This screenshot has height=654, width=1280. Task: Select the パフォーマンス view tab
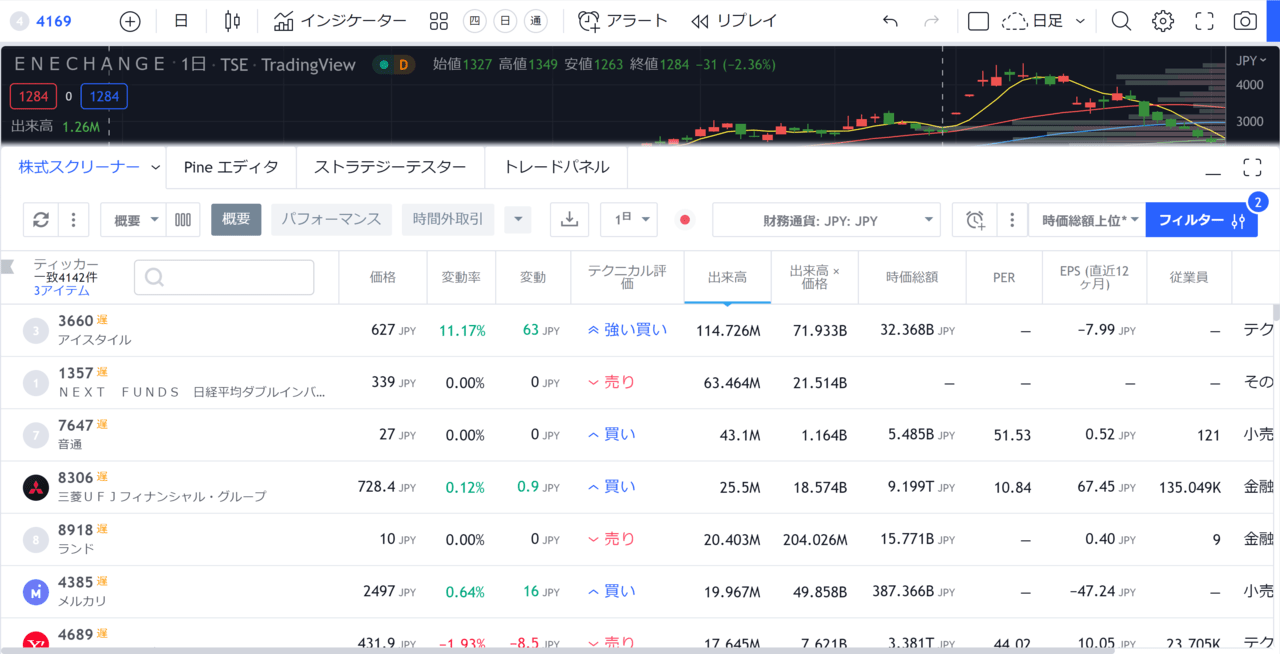331,220
